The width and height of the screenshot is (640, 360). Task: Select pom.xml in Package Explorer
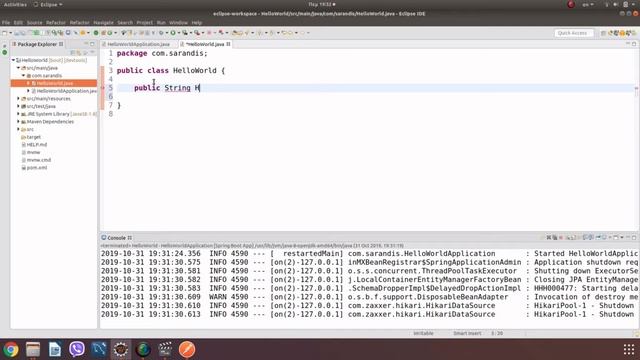pos(37,167)
